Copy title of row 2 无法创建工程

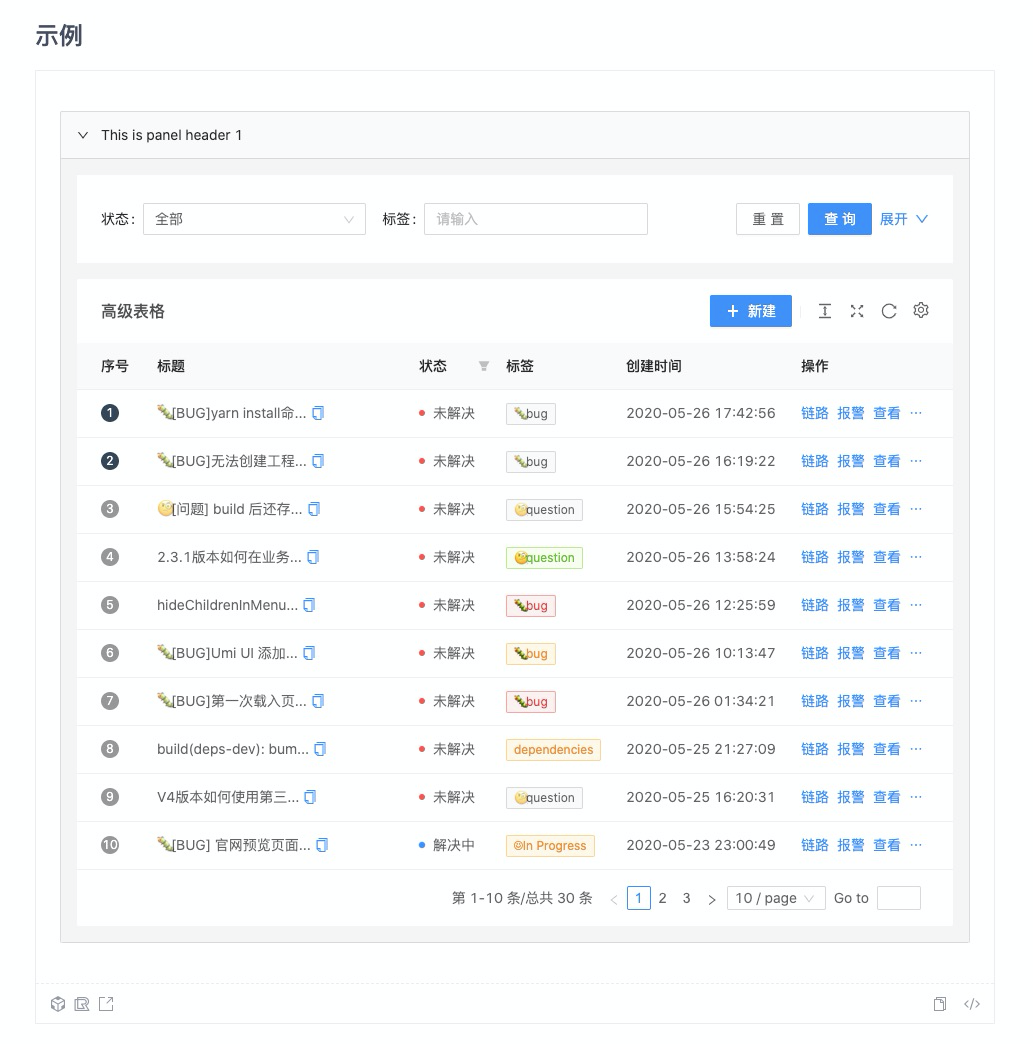318,461
